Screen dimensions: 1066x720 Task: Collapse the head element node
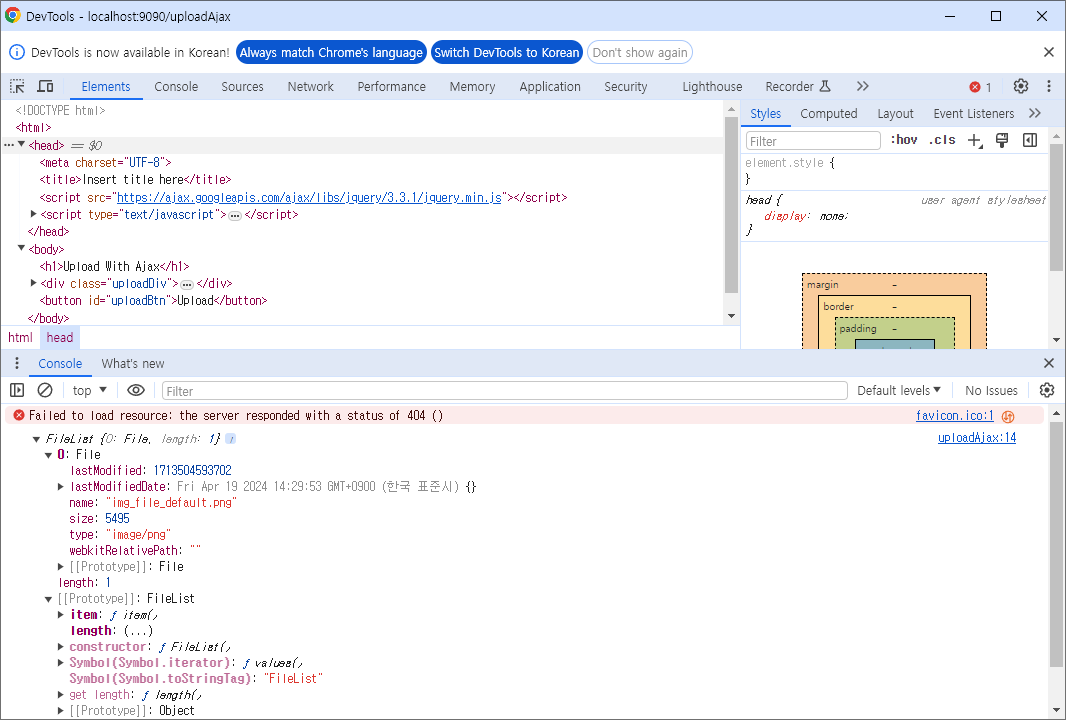click(x=21, y=144)
